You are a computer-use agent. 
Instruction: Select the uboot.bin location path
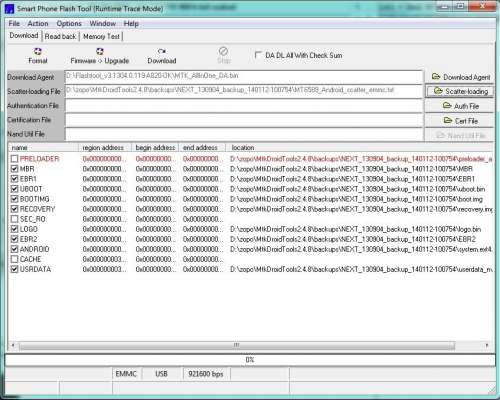click(357, 189)
